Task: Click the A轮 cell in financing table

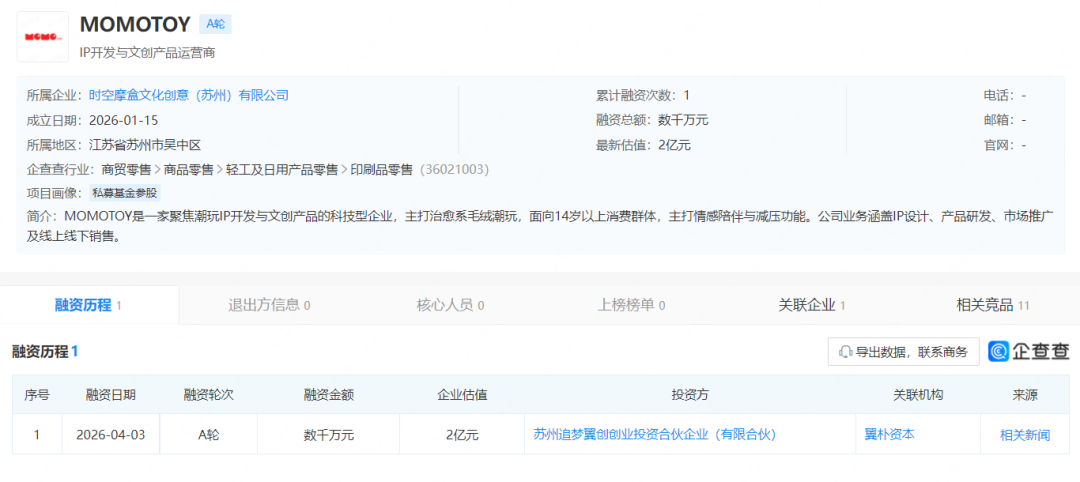Action: point(209,435)
